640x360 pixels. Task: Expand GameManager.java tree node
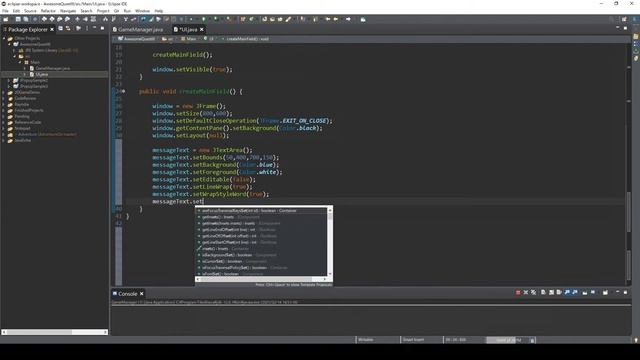pos(25,68)
